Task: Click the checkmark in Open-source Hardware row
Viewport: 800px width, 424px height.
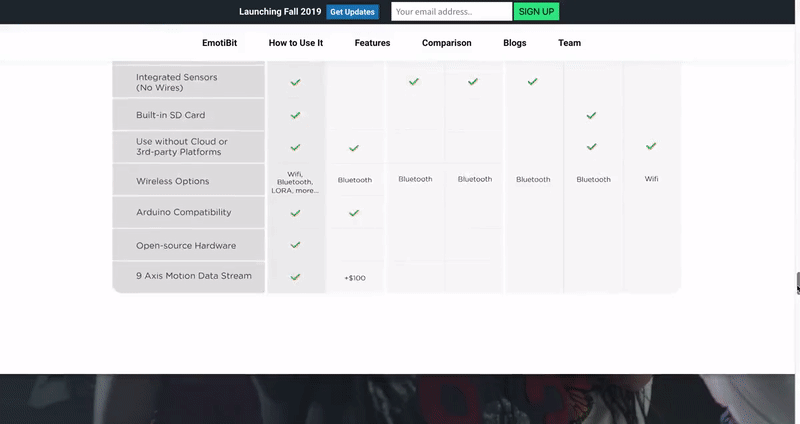Action: click(295, 245)
